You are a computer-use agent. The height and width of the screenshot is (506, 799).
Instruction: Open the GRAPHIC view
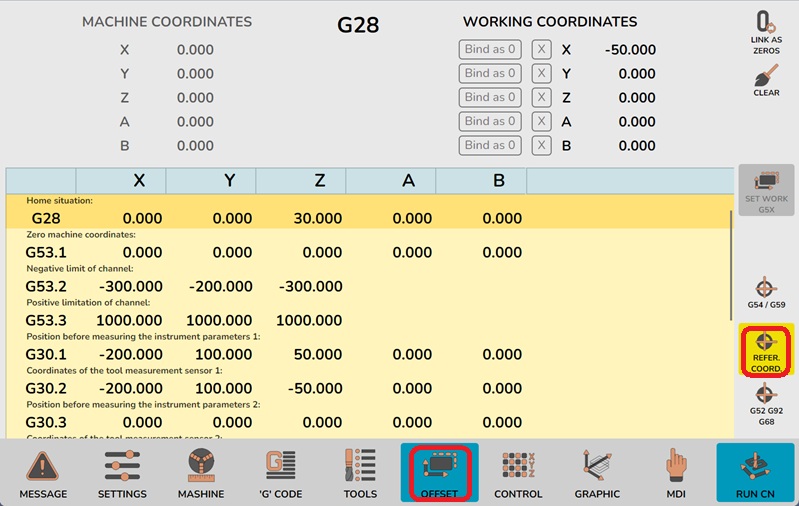[x=598, y=473]
